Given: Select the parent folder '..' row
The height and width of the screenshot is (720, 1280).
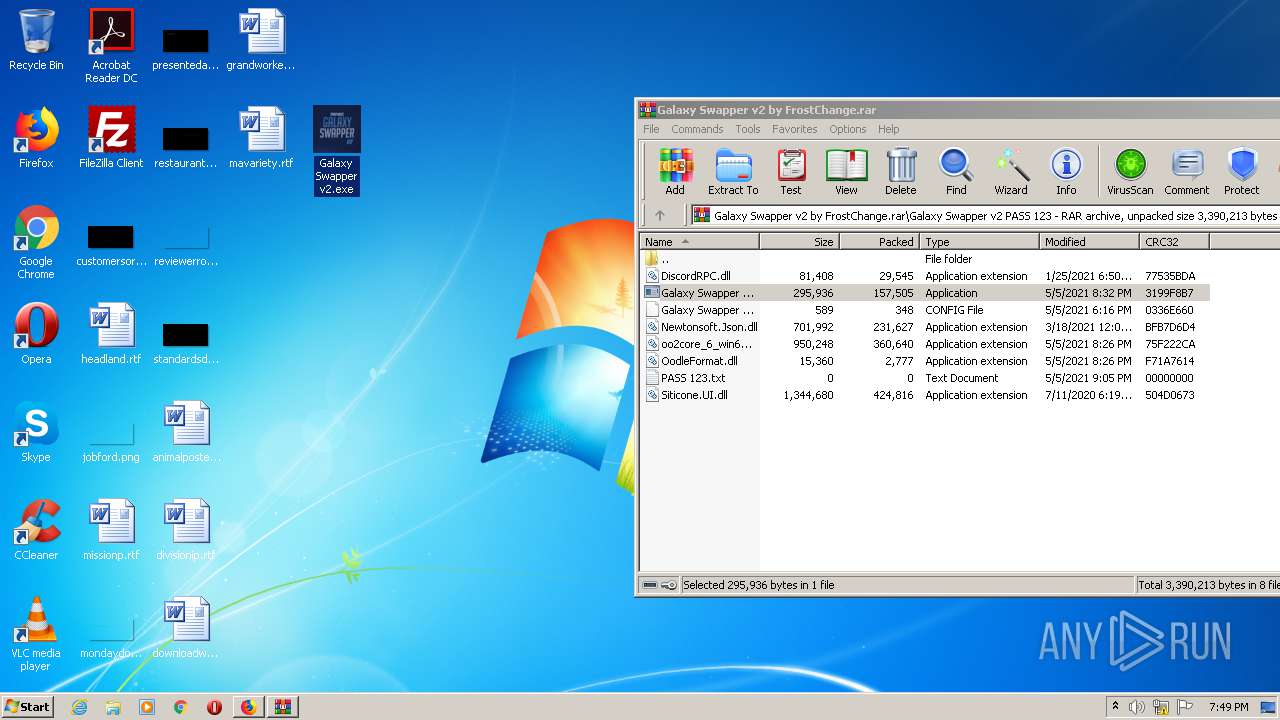Looking at the screenshot, I should [925, 259].
